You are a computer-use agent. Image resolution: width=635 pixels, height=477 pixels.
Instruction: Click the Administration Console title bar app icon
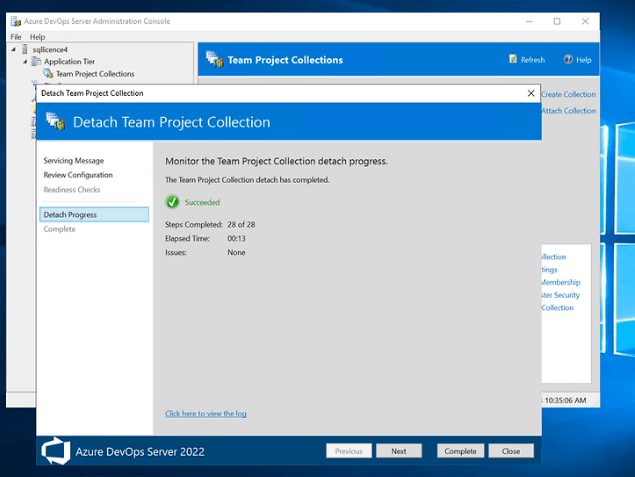click(16, 21)
